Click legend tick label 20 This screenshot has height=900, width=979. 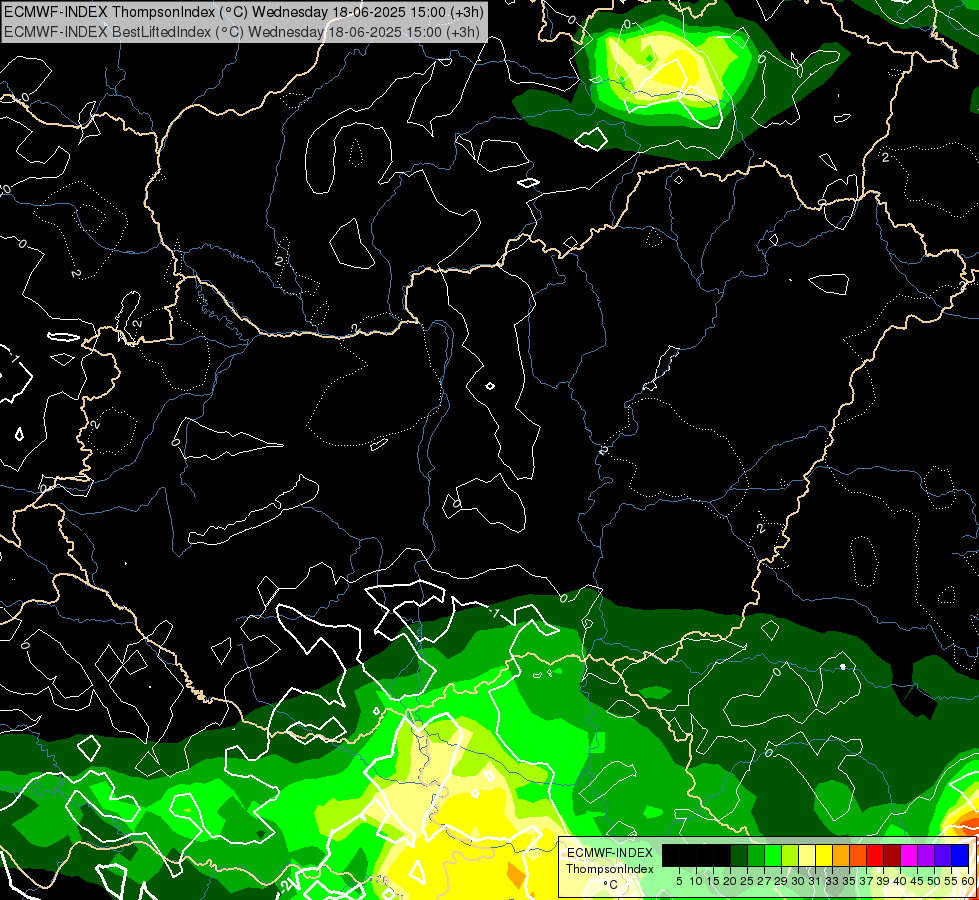(730, 881)
